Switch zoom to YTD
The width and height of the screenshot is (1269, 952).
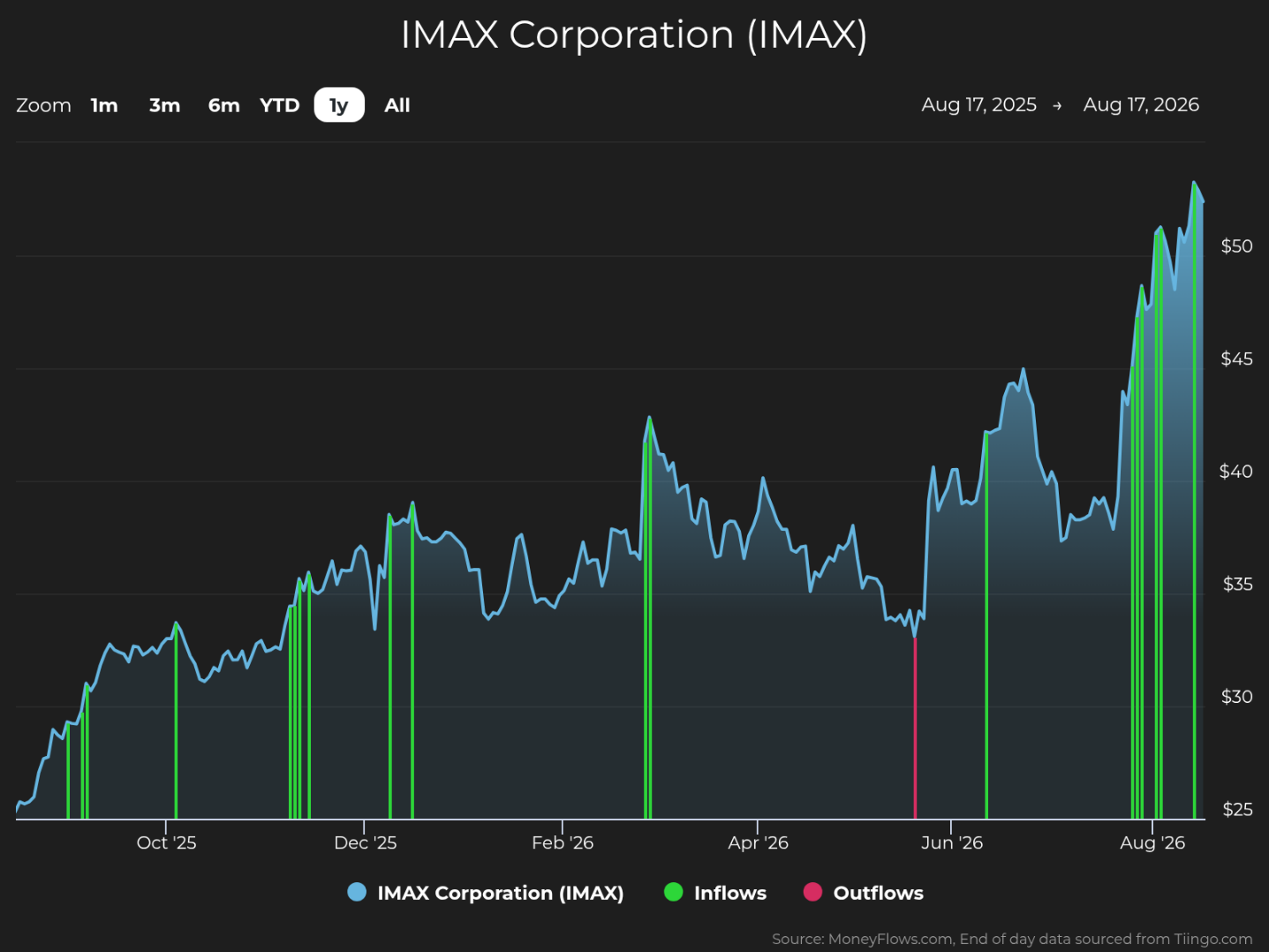click(x=280, y=105)
